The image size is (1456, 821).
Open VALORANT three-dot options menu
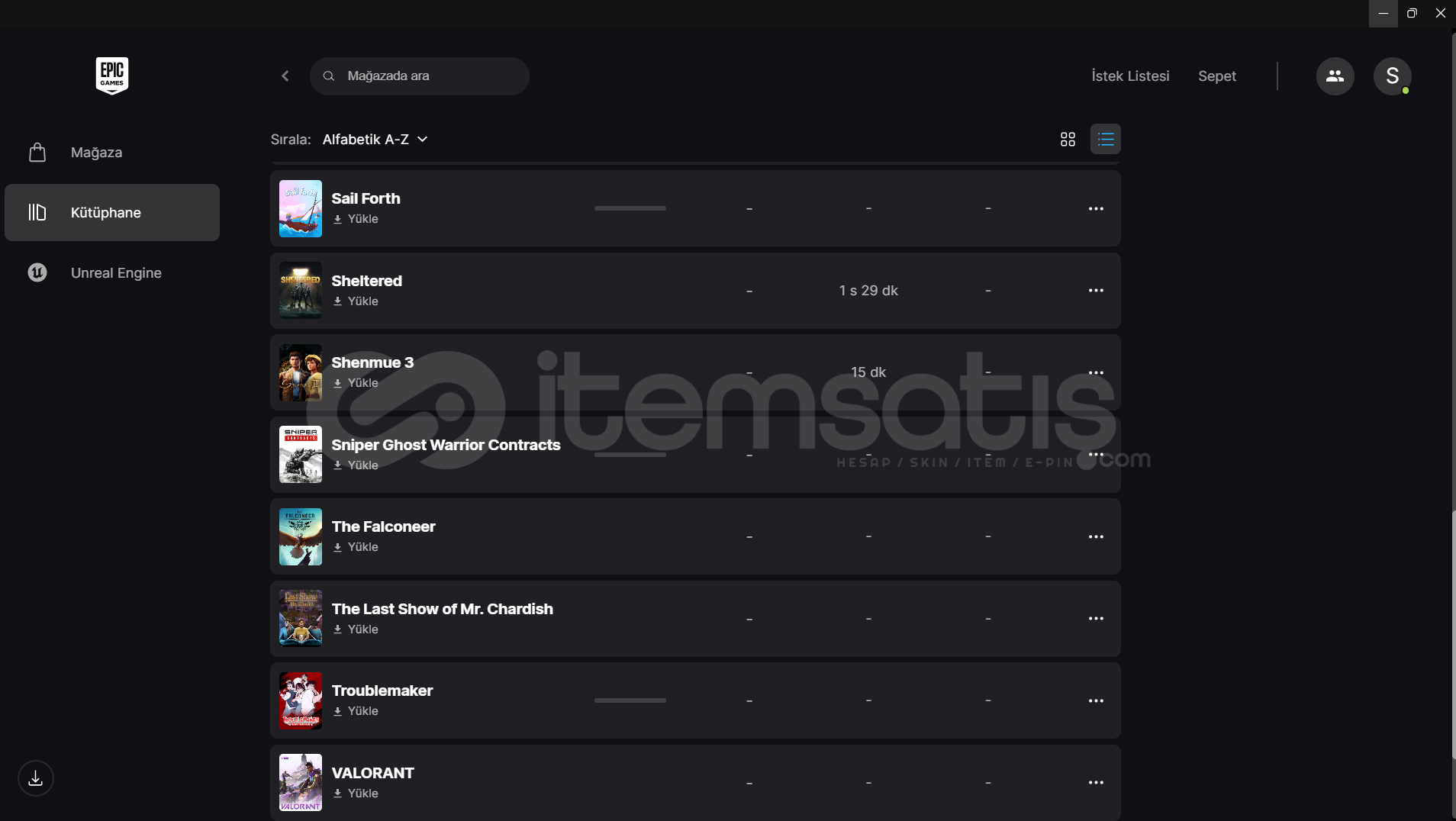tap(1096, 782)
